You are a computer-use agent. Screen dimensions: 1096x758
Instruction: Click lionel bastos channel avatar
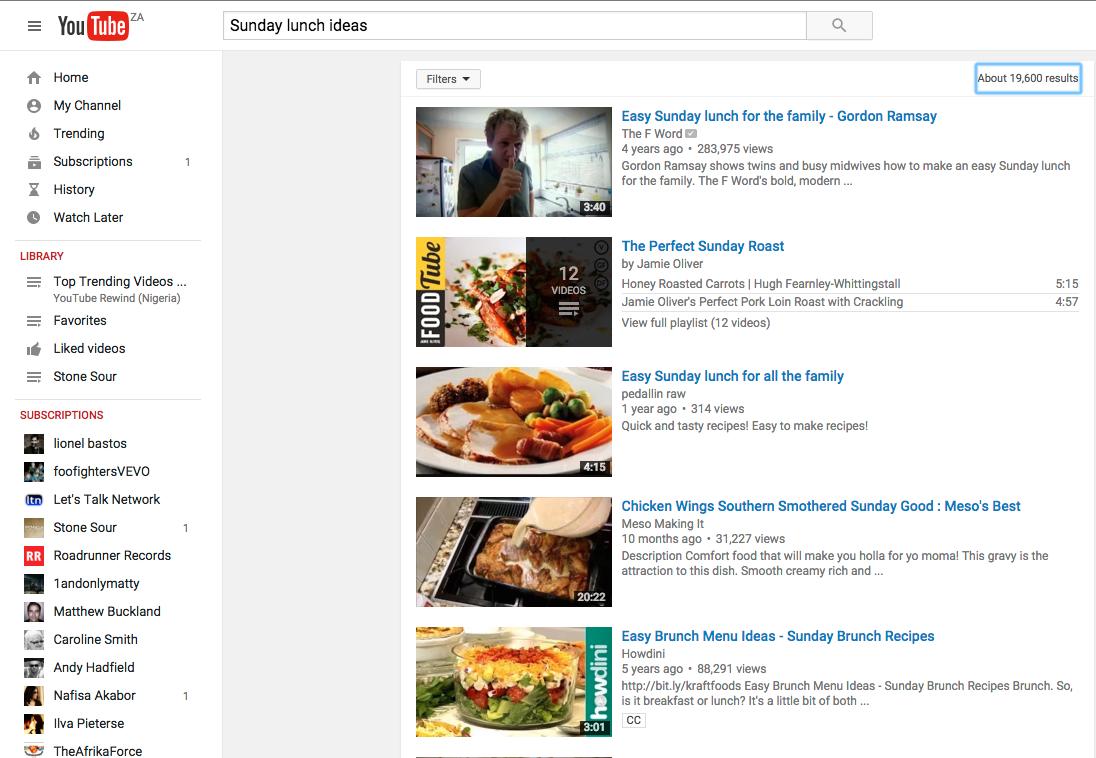point(34,443)
